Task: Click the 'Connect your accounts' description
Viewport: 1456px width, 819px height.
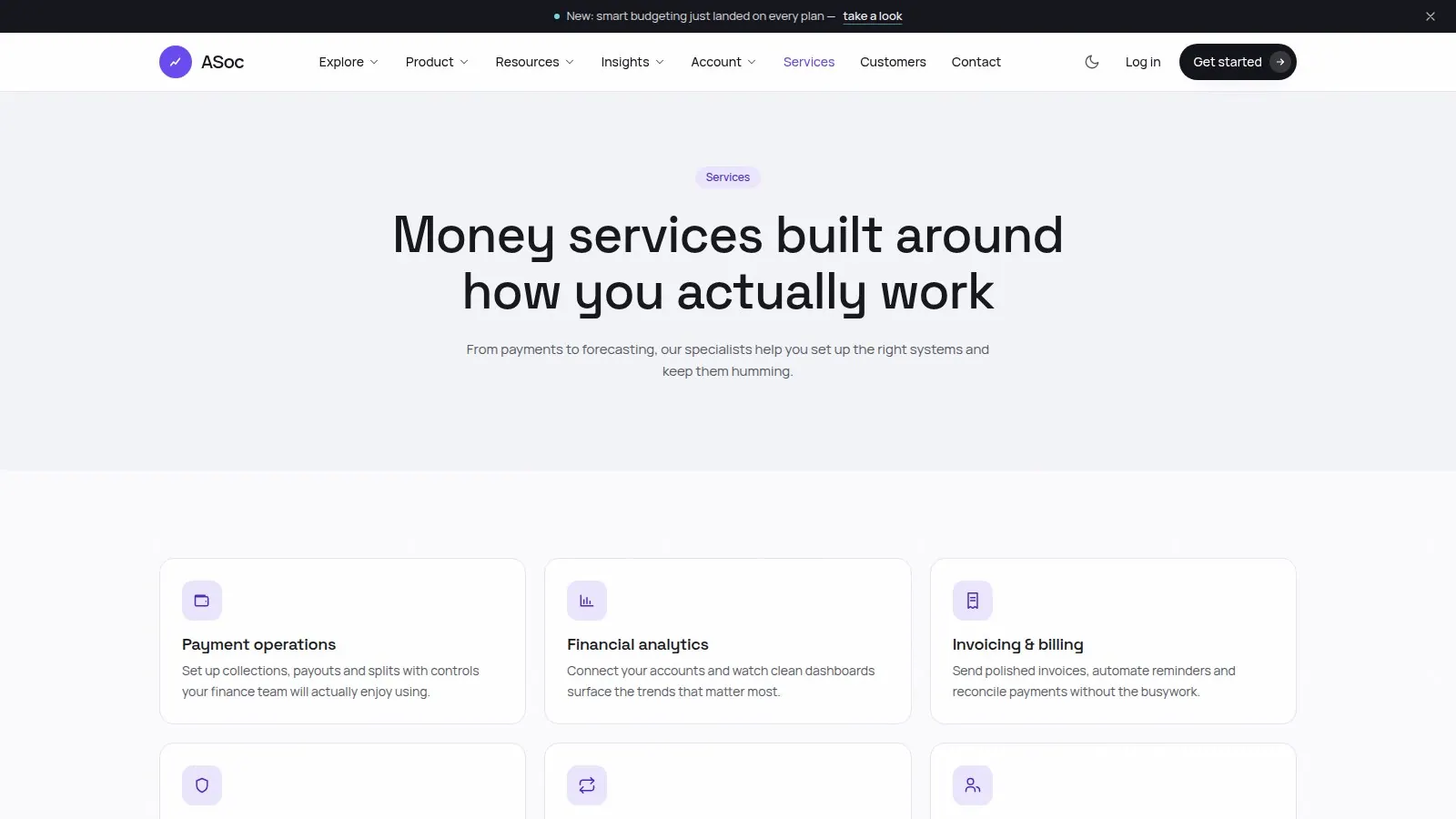Action: tap(721, 682)
